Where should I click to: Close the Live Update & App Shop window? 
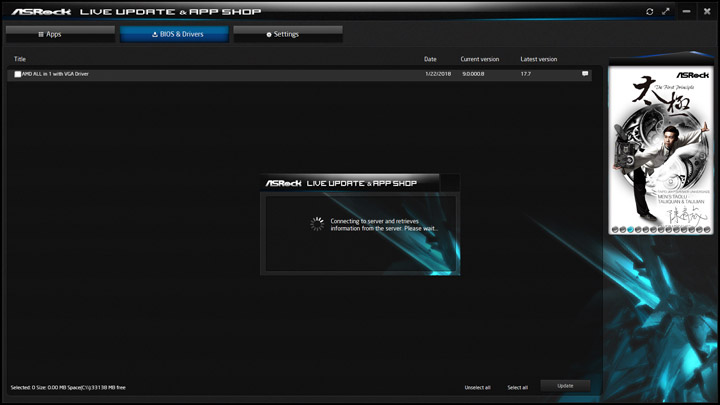point(707,11)
